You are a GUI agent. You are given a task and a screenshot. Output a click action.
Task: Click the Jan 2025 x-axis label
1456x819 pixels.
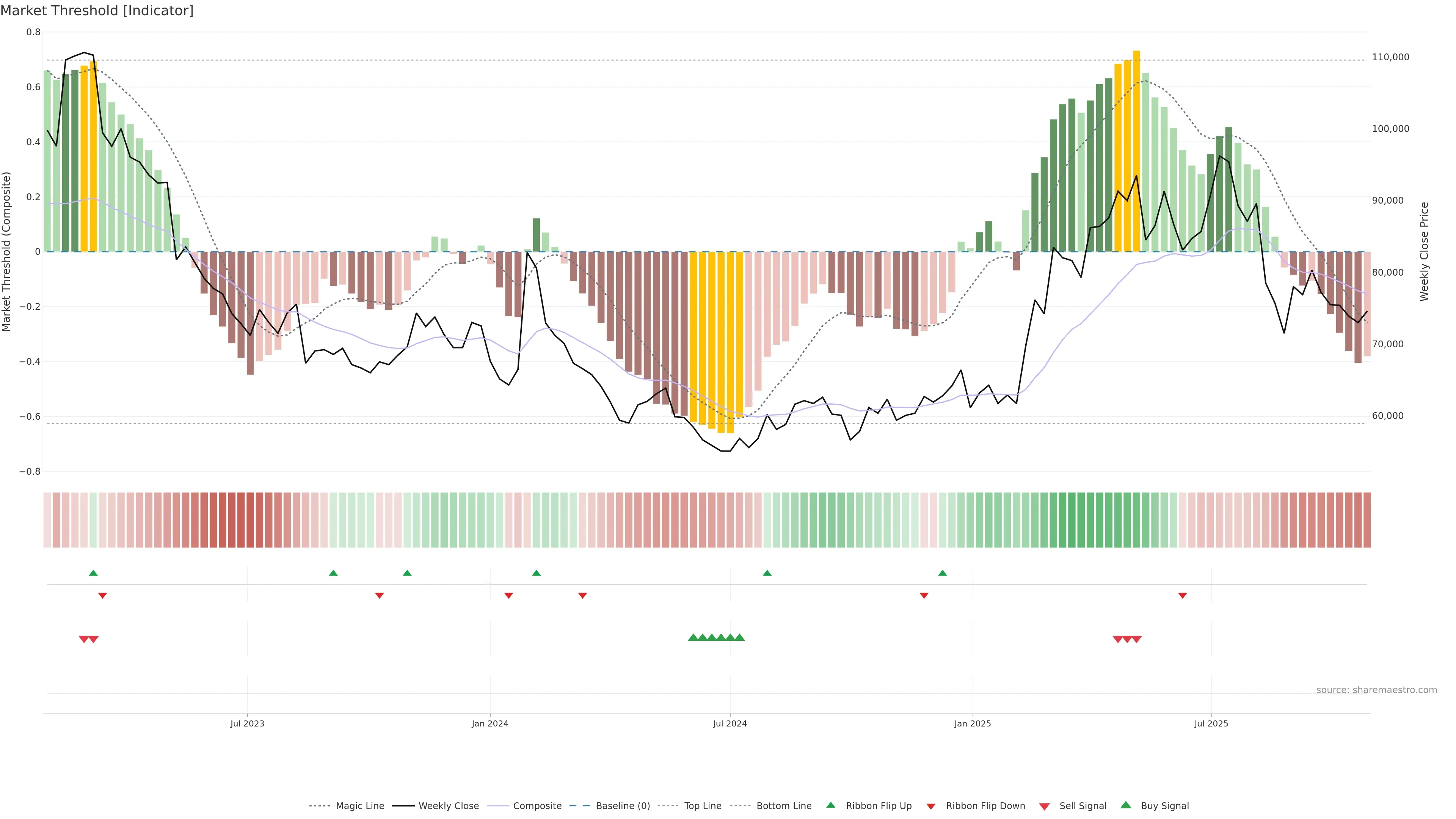[x=972, y=723]
